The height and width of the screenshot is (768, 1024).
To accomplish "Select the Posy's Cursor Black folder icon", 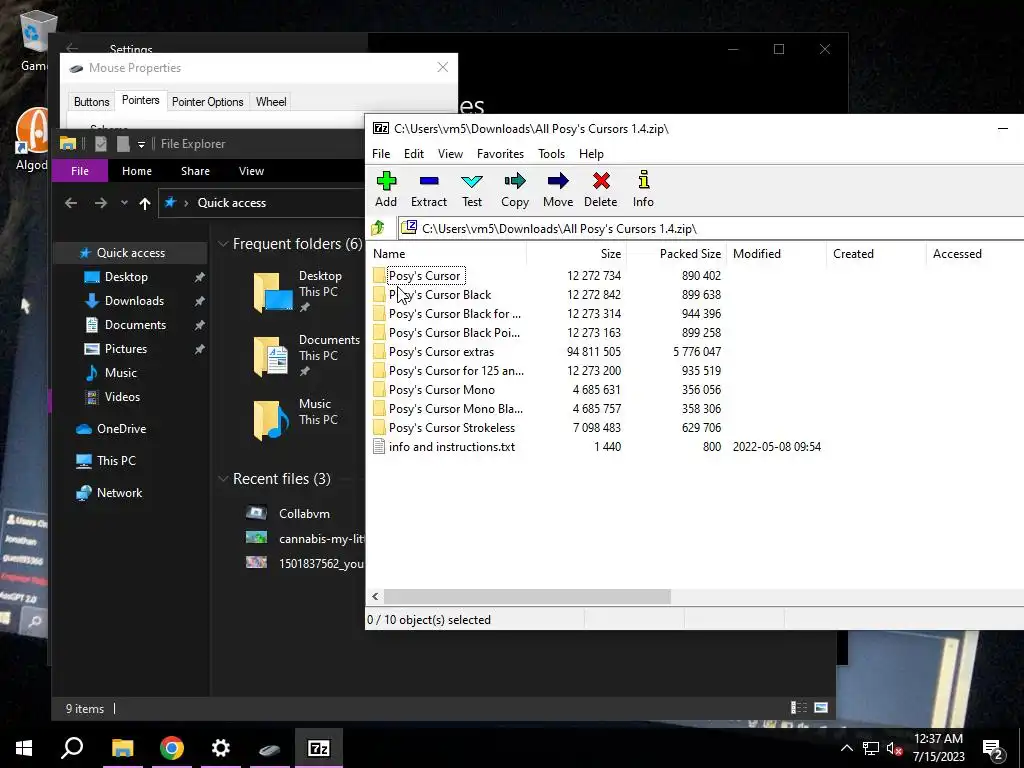I will click(x=379, y=295).
